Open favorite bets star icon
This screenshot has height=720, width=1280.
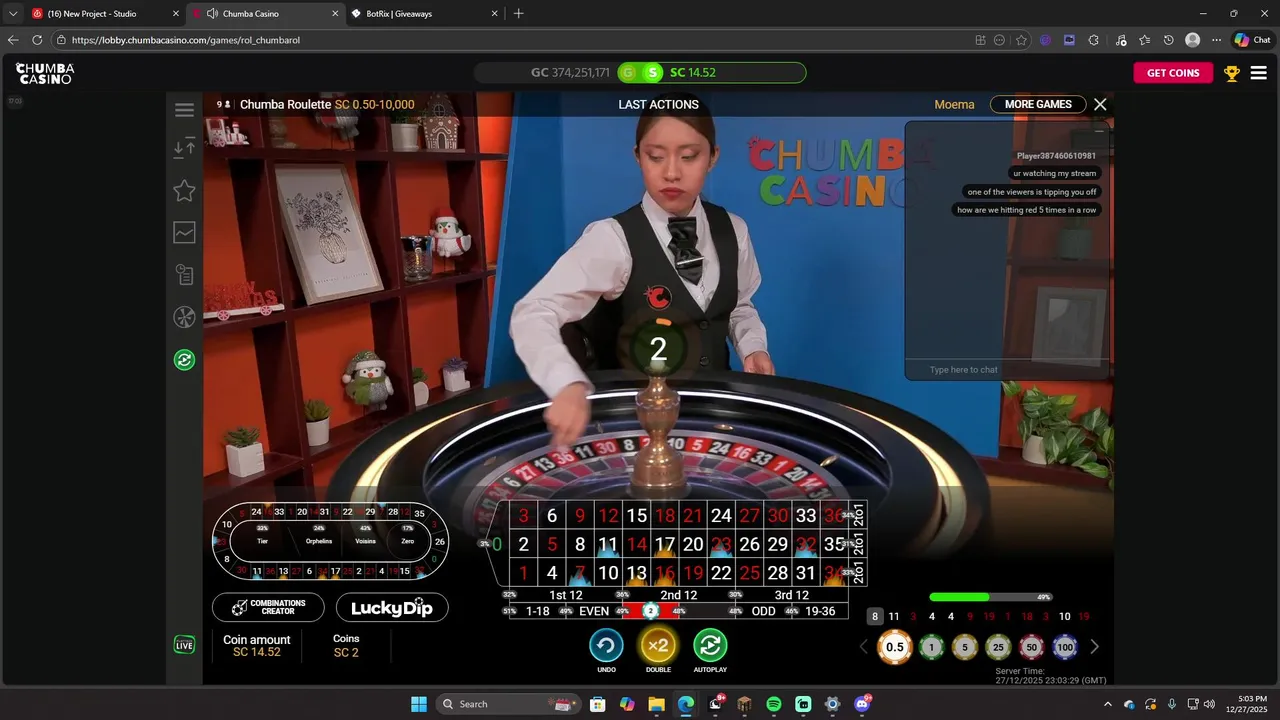coord(185,190)
